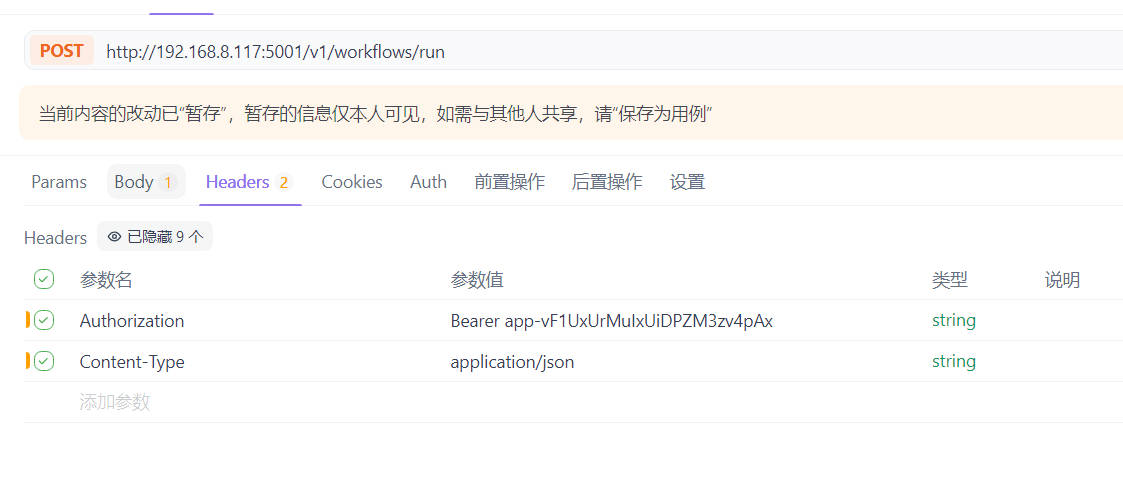Open the 后置操作 tab
This screenshot has height=478, width=1123.
[606, 182]
